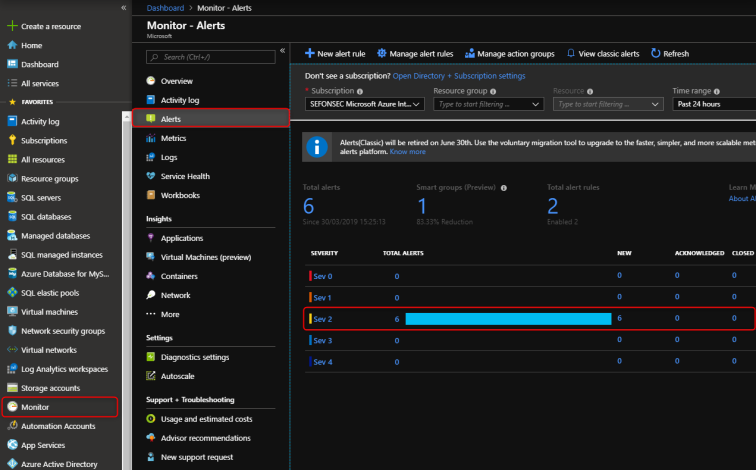Click the Diagnostics settings icon
756x470 pixels.
[x=151, y=357]
